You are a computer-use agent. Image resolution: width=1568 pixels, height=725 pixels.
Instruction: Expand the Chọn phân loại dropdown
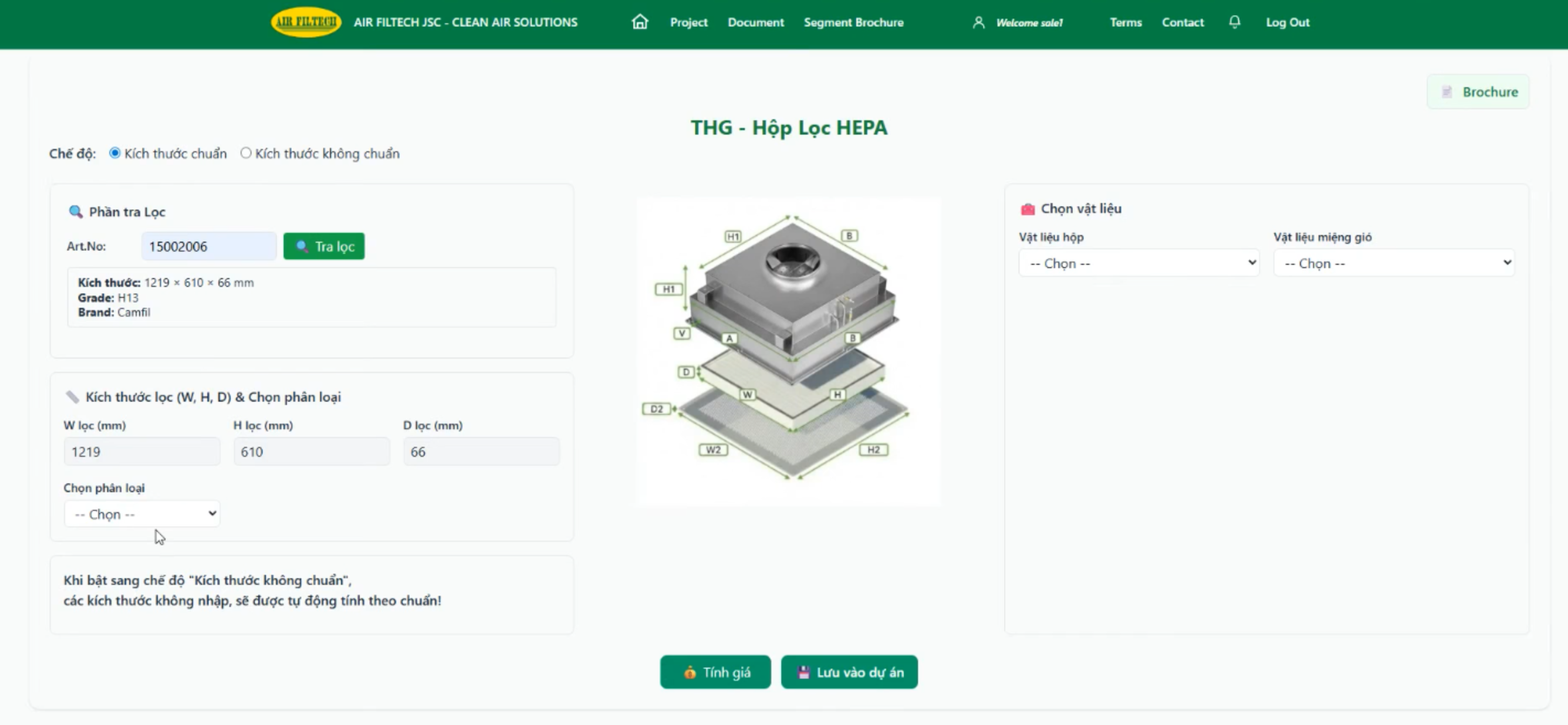(142, 514)
